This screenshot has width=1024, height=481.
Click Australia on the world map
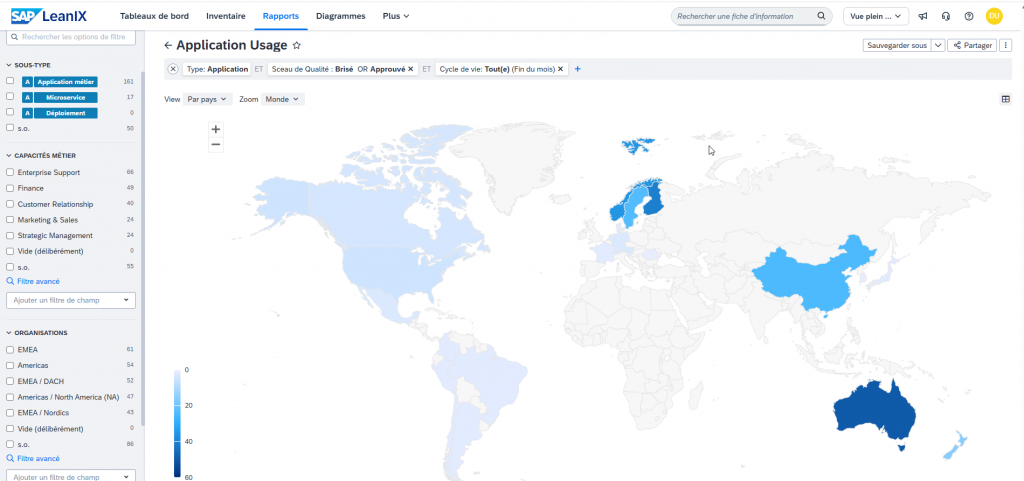click(x=876, y=411)
